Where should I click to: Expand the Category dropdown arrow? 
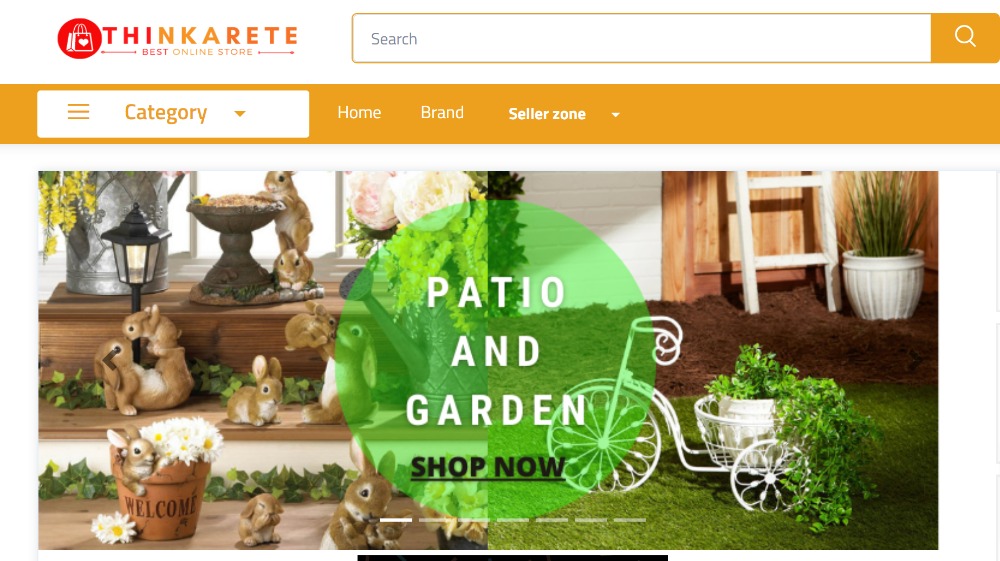[240, 114]
